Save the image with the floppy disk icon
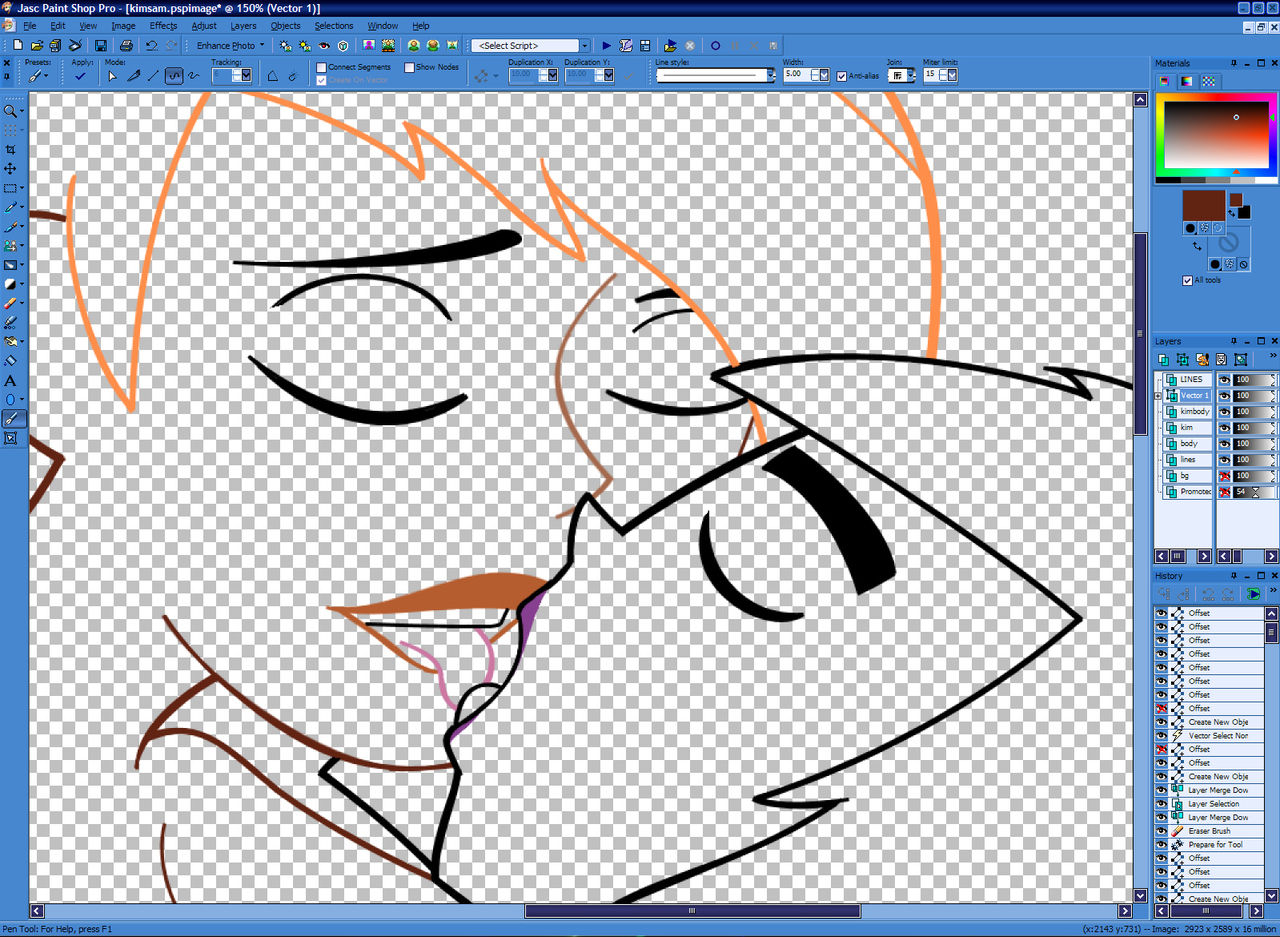The width and height of the screenshot is (1280, 937). pos(101,45)
